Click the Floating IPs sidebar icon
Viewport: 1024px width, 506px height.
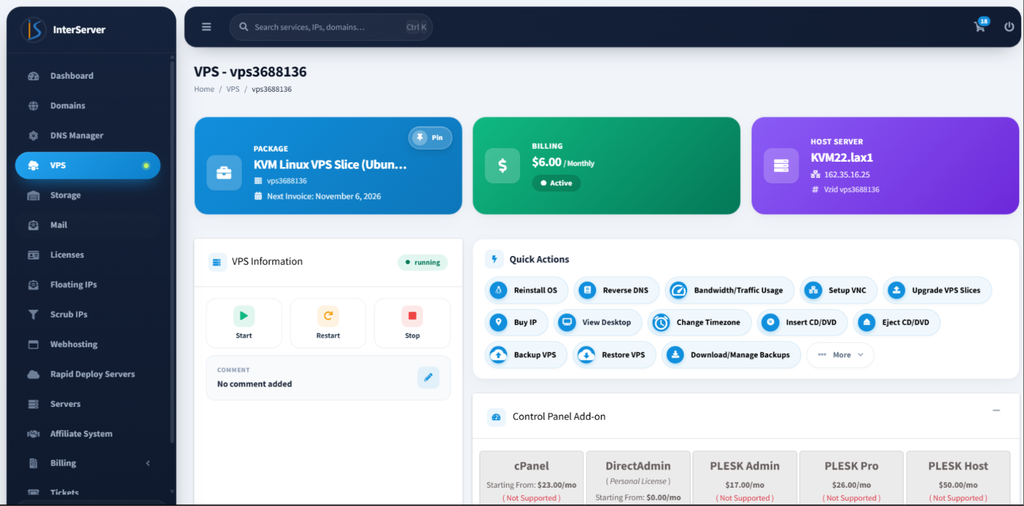pyautogui.click(x=33, y=285)
